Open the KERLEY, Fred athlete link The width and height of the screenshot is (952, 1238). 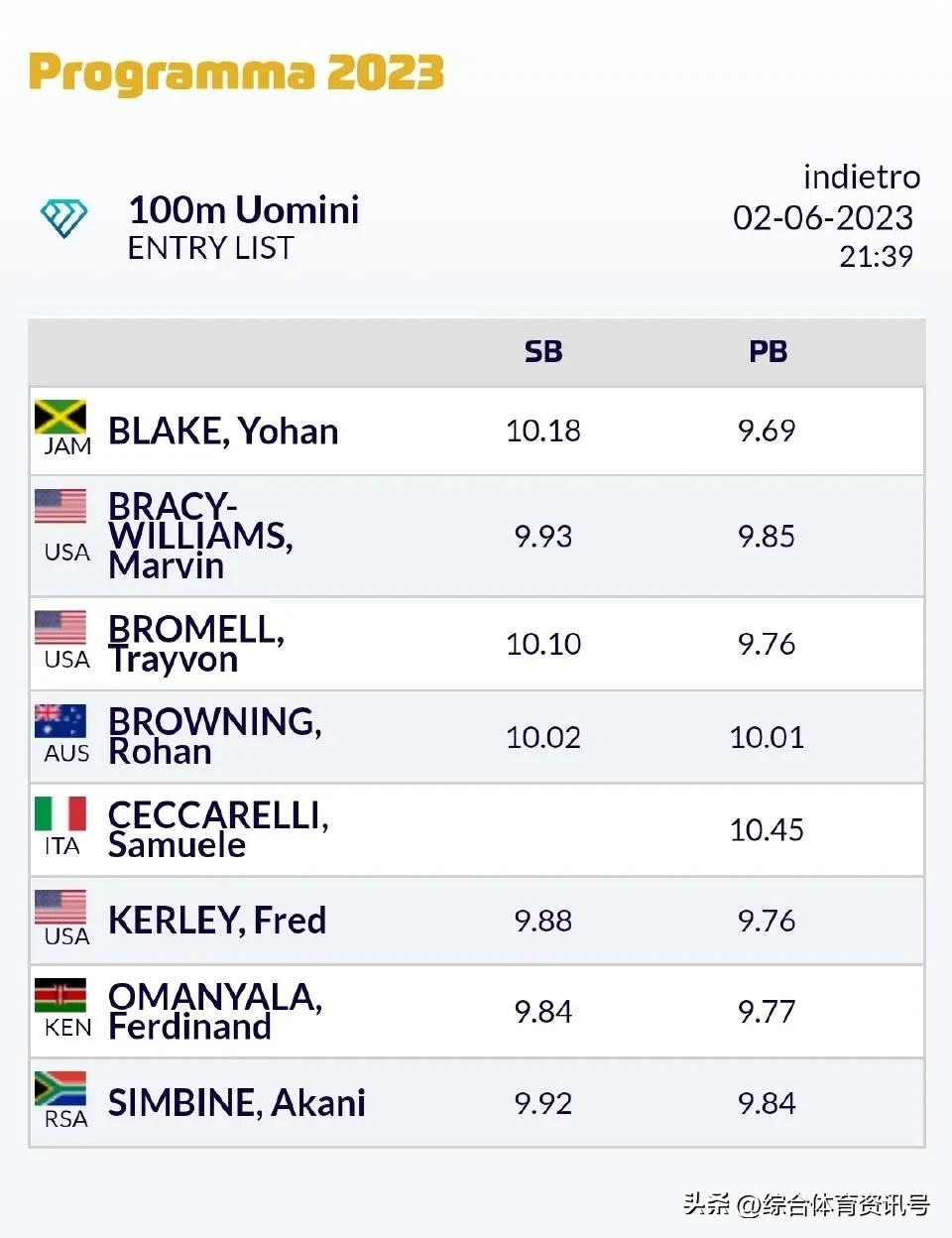coord(217,921)
